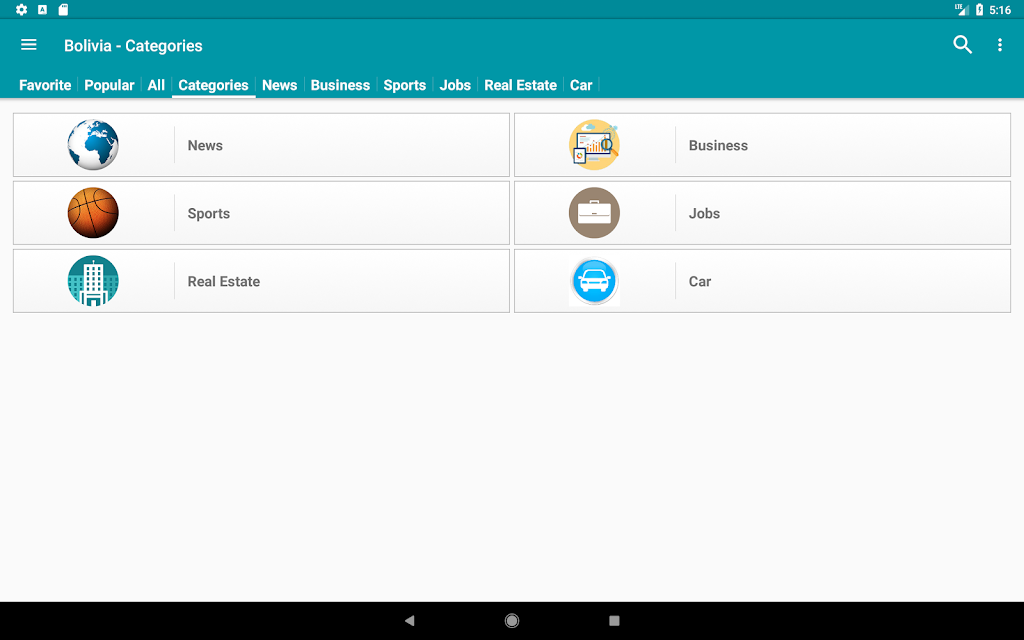
Task: Click the building Real Estate icon
Action: pos(93,281)
